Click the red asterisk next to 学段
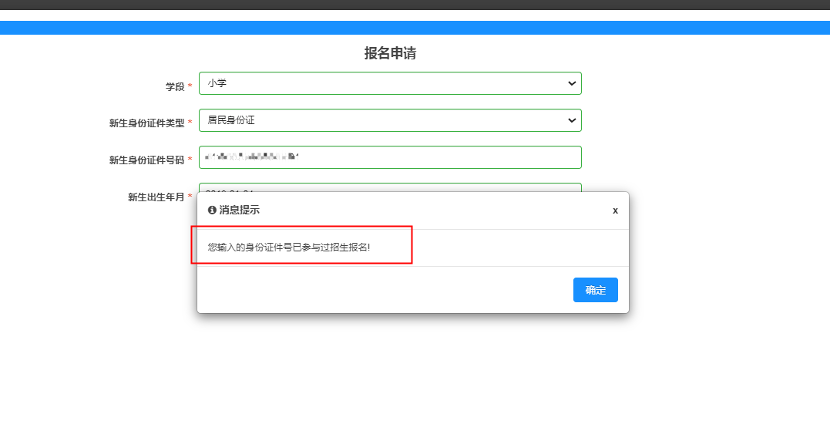The height and width of the screenshot is (432, 830). (x=190, y=87)
